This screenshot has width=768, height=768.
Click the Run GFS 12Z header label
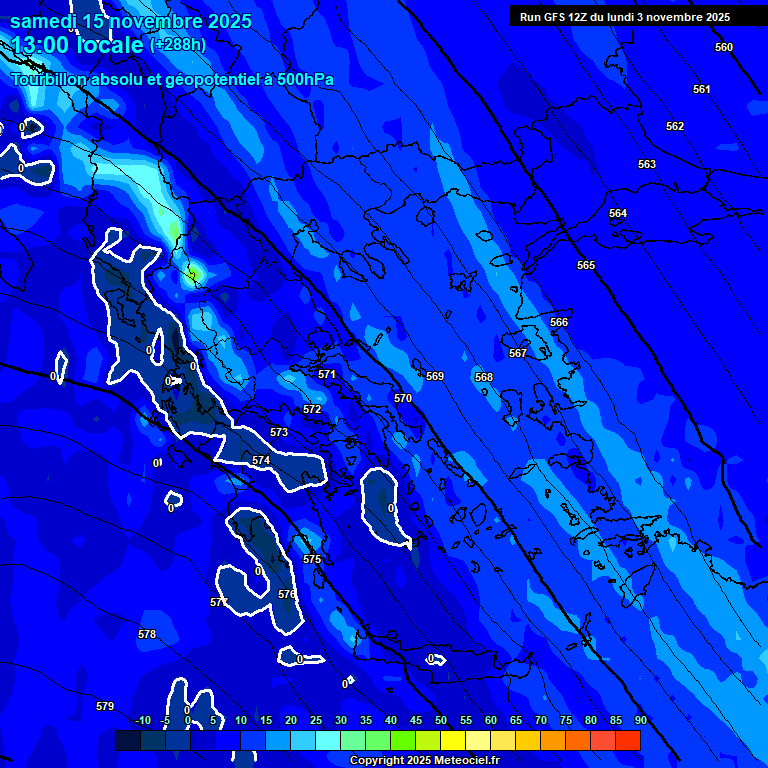coord(624,17)
